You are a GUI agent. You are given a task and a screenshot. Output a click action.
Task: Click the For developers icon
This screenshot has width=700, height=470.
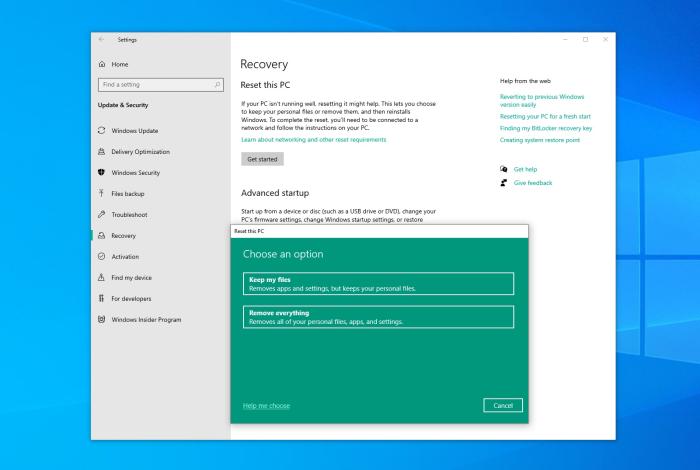(x=101, y=299)
